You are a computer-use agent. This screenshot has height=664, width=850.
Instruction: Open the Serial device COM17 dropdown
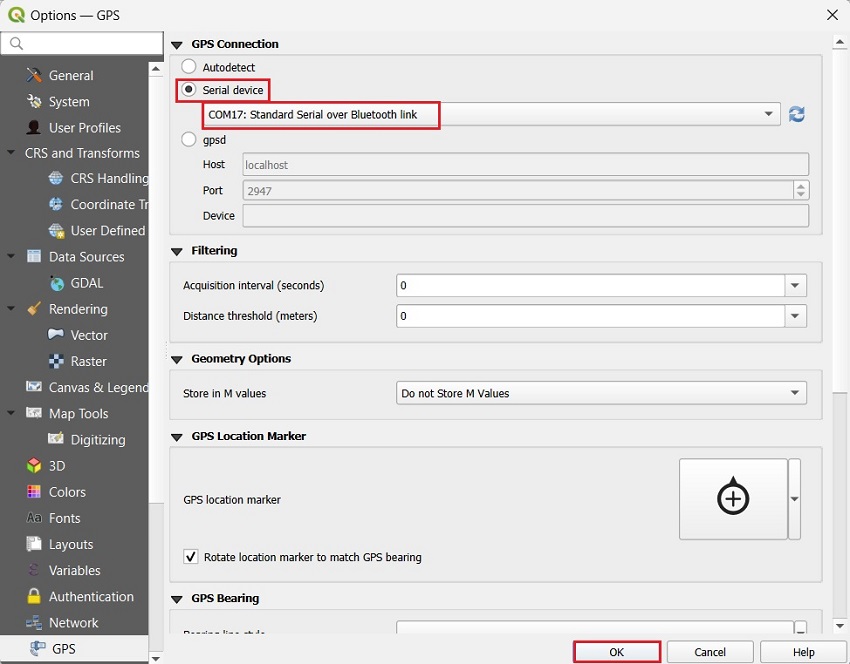(x=491, y=115)
